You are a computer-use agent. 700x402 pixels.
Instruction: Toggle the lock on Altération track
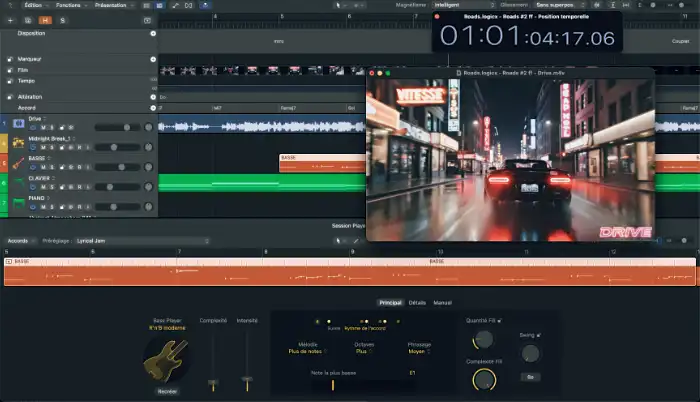click(10, 97)
